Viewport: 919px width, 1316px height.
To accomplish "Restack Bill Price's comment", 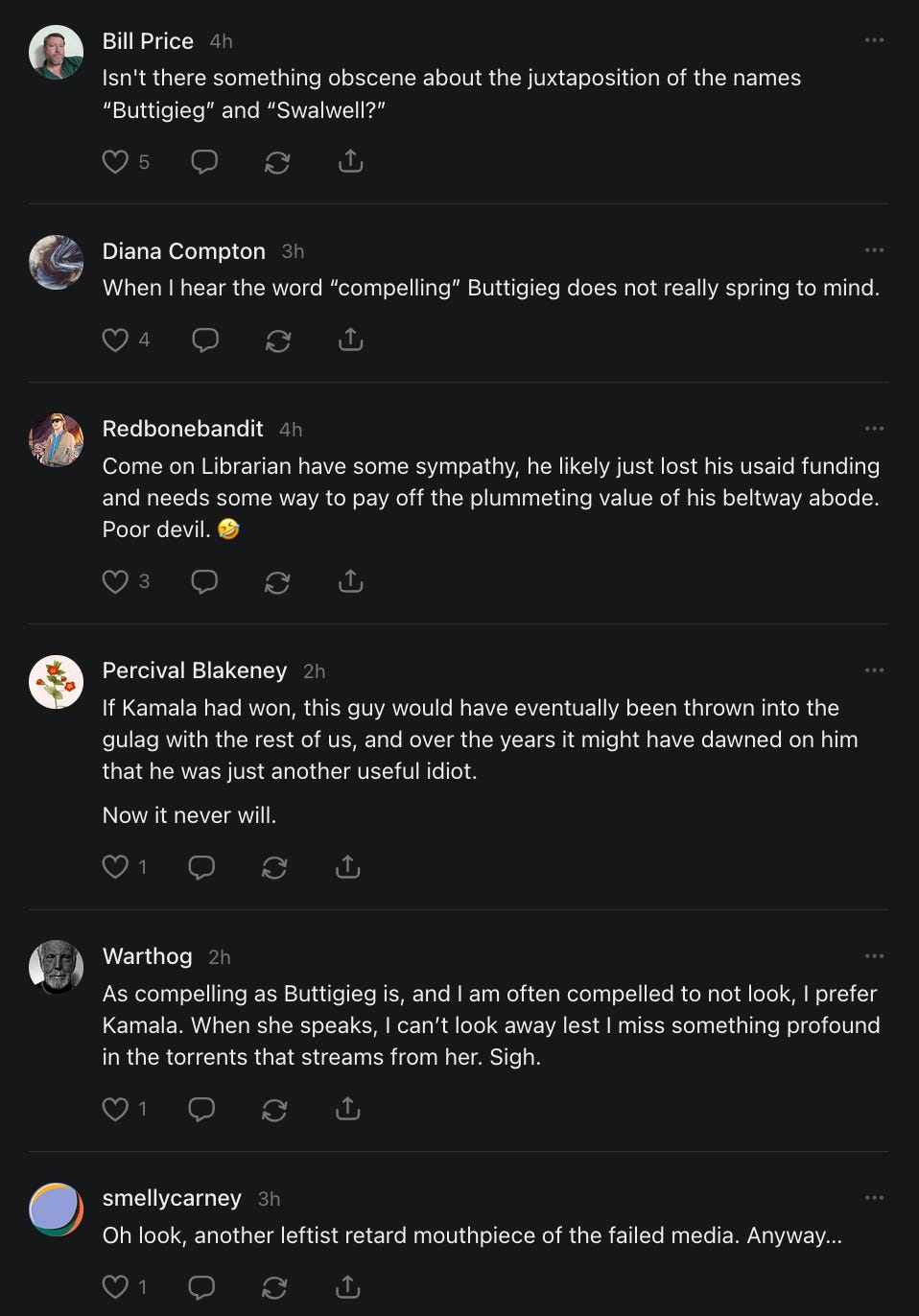I will [277, 162].
